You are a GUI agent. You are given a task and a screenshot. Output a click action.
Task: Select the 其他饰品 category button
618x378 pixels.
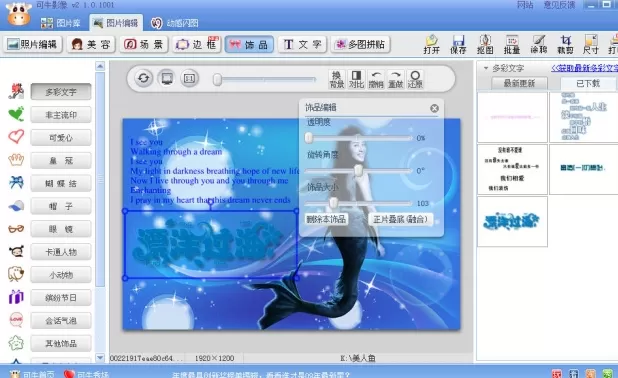pyautogui.click(x=61, y=343)
